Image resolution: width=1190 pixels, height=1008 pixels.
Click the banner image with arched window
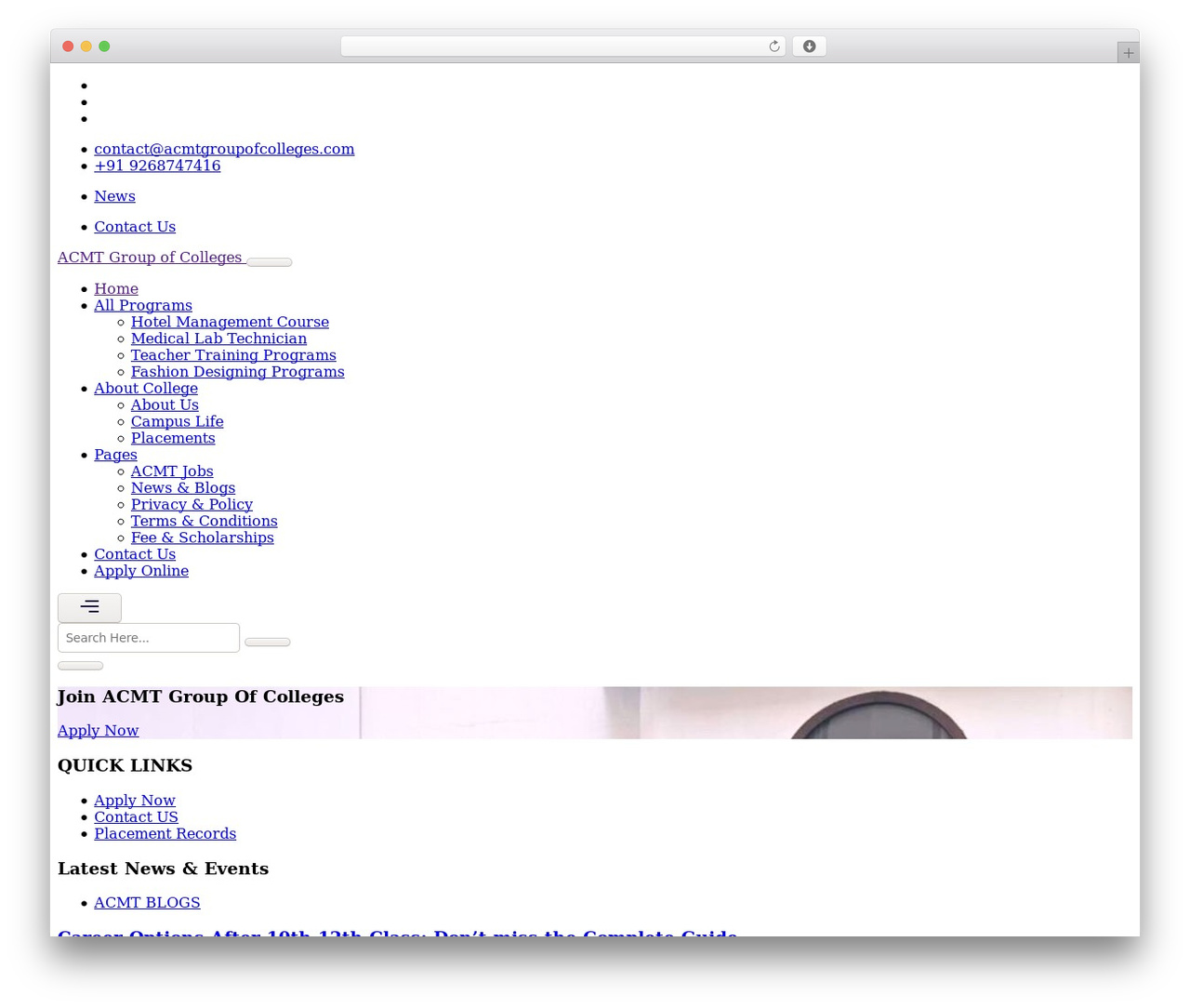coord(746,713)
